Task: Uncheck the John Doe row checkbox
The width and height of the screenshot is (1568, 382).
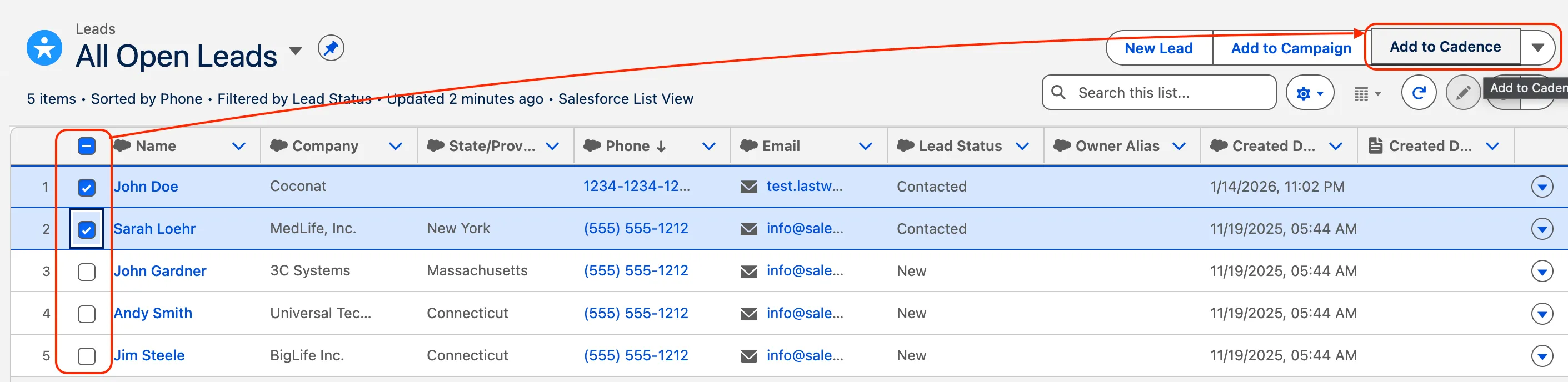Action: pos(87,187)
